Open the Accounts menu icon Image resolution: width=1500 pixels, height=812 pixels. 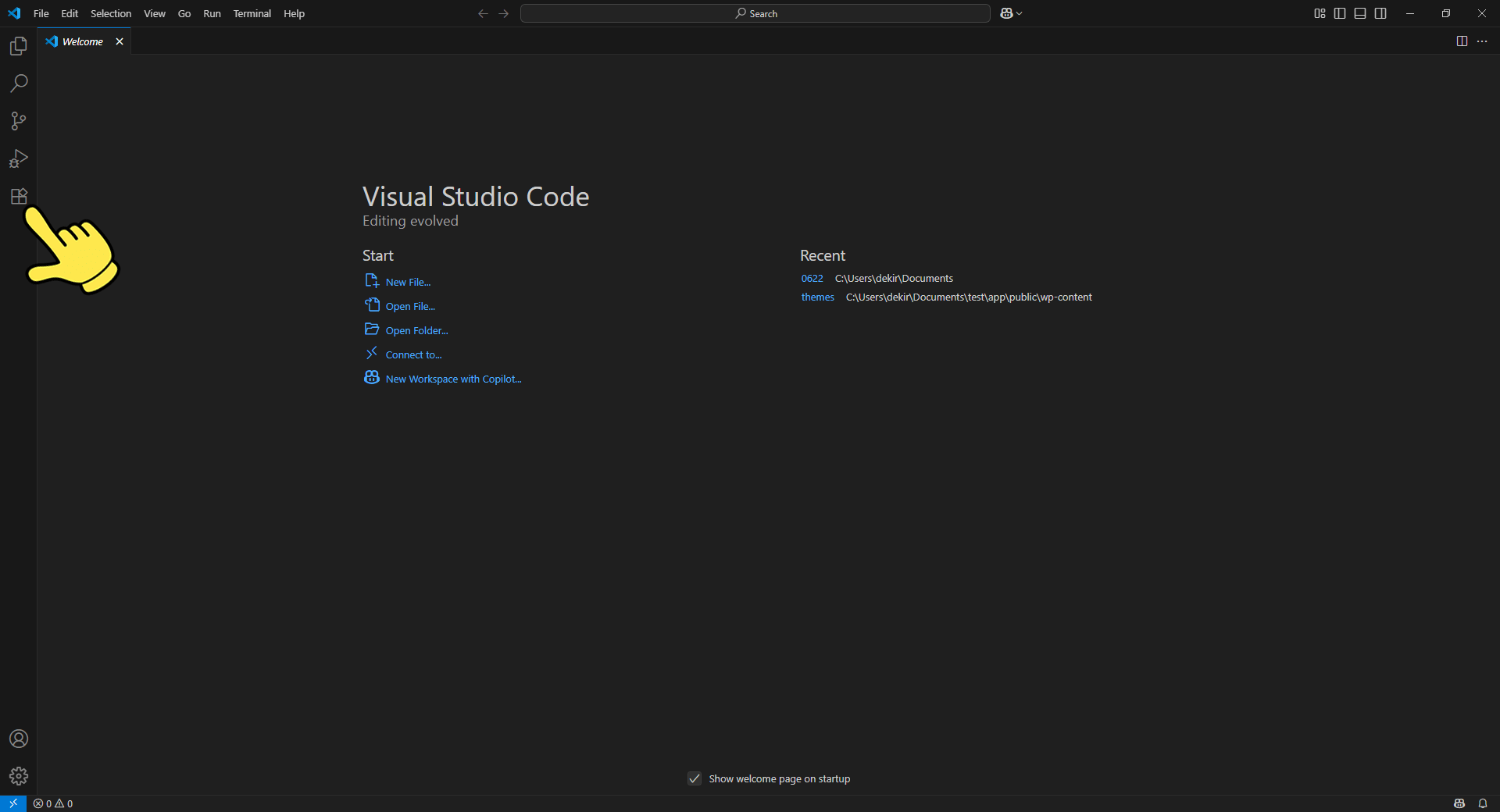coord(19,739)
